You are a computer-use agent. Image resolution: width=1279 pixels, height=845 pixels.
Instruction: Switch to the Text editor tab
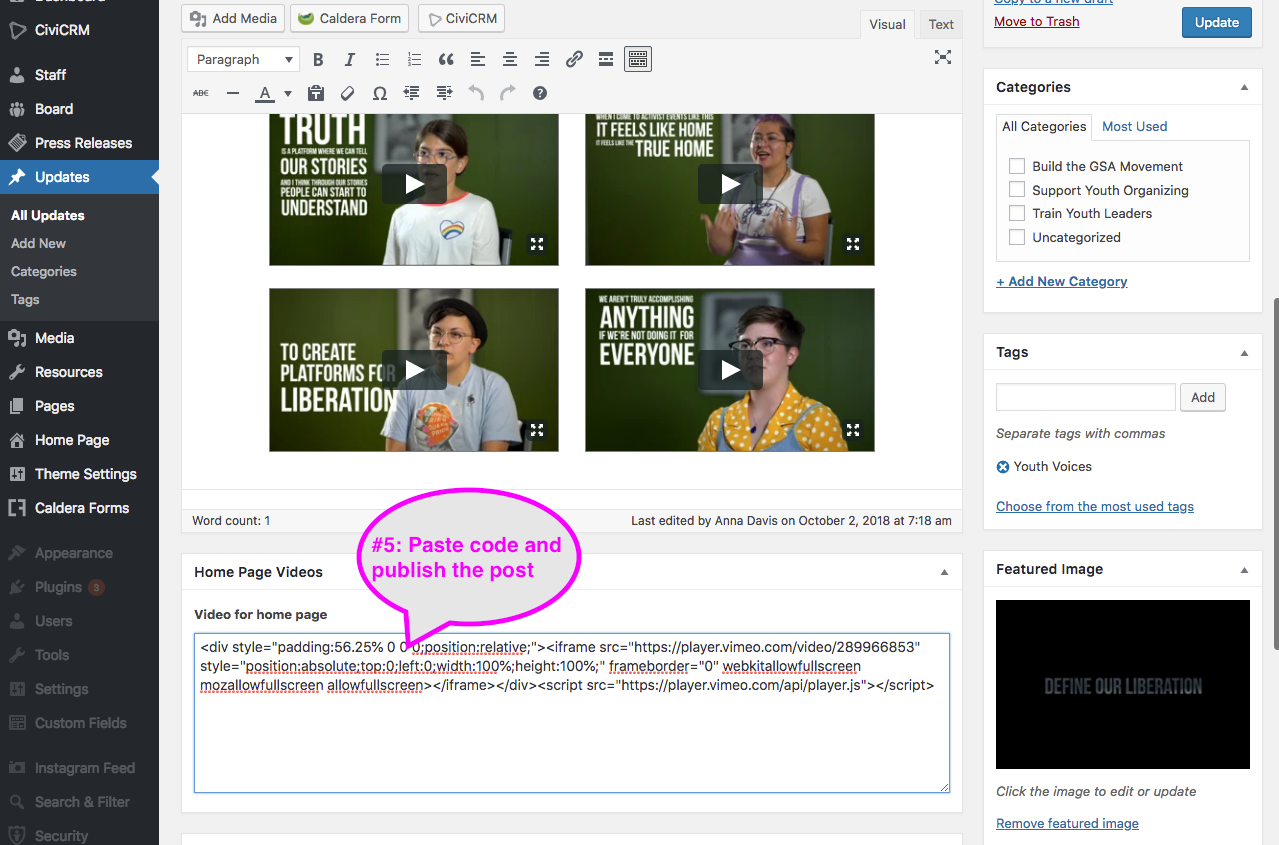pyautogui.click(x=941, y=24)
